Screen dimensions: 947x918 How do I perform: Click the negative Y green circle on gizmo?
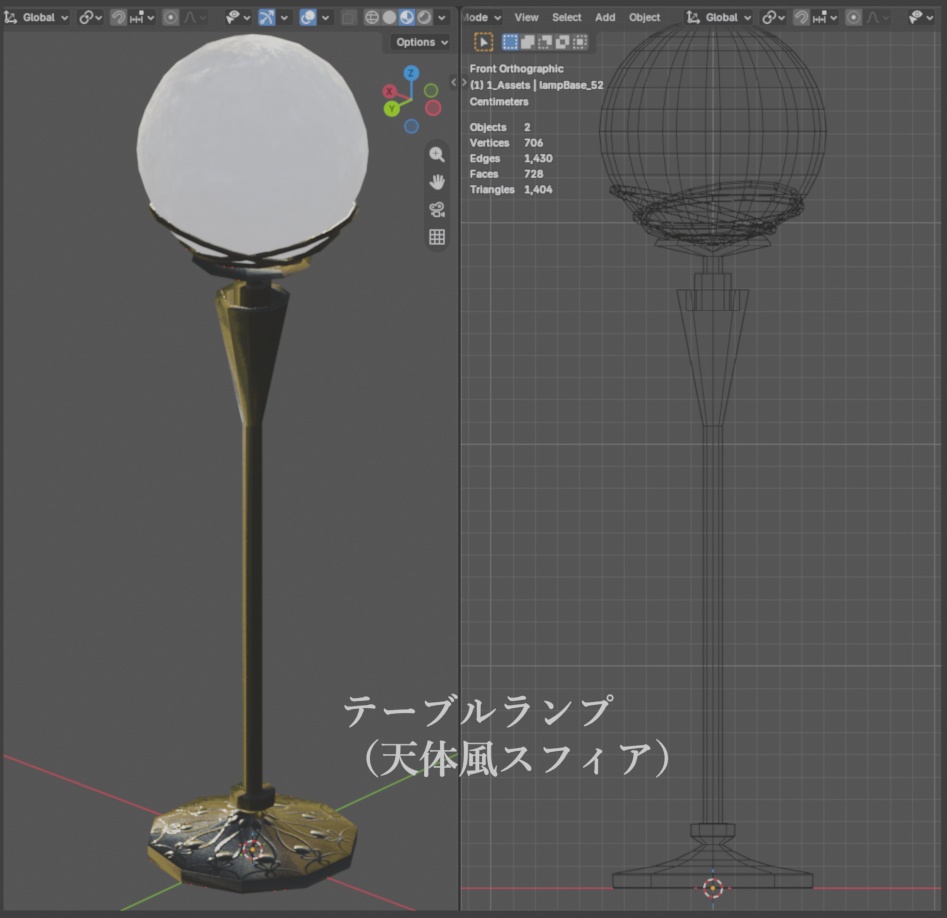(431, 91)
